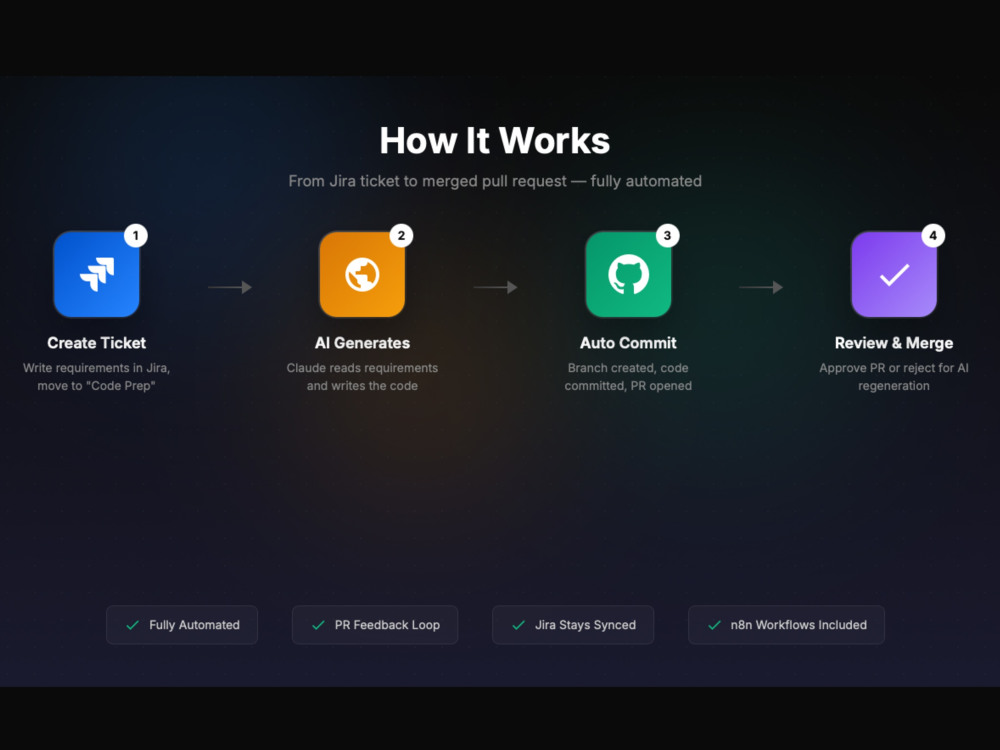
Task: Click the text "Claude reads requirements and writes the code"
Action: tap(362, 377)
